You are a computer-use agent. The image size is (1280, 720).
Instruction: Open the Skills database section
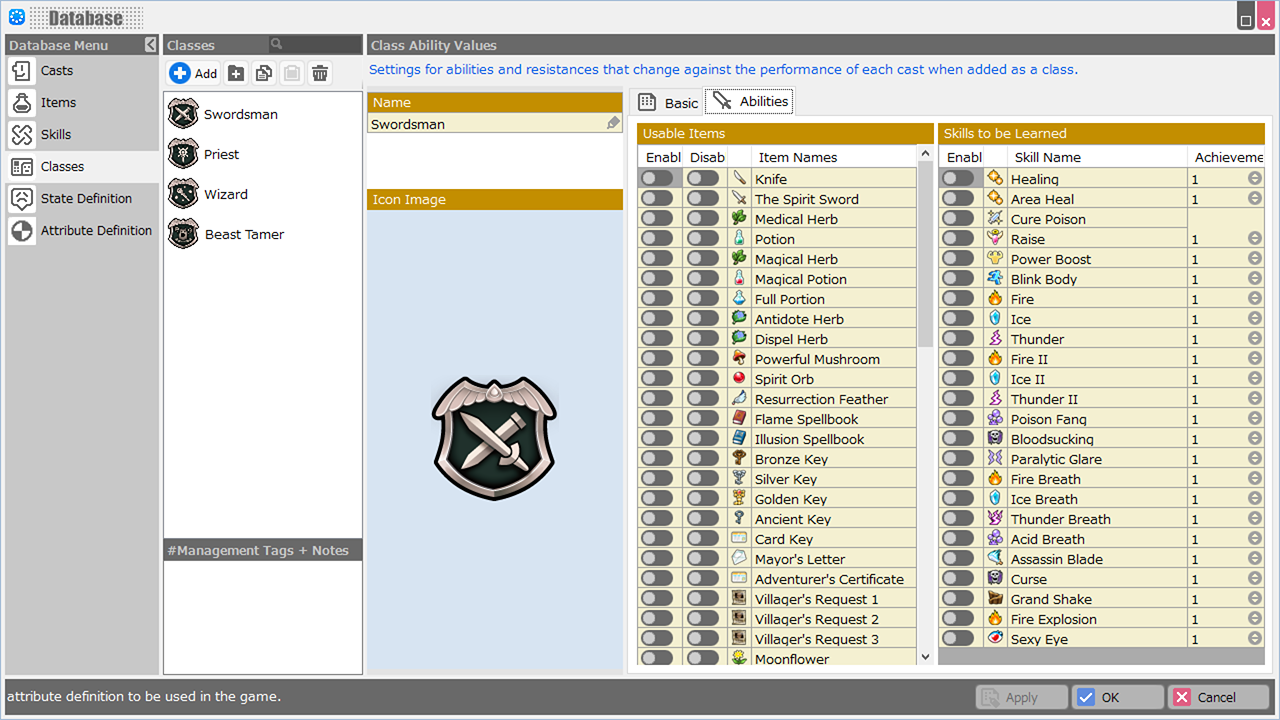click(x=56, y=135)
